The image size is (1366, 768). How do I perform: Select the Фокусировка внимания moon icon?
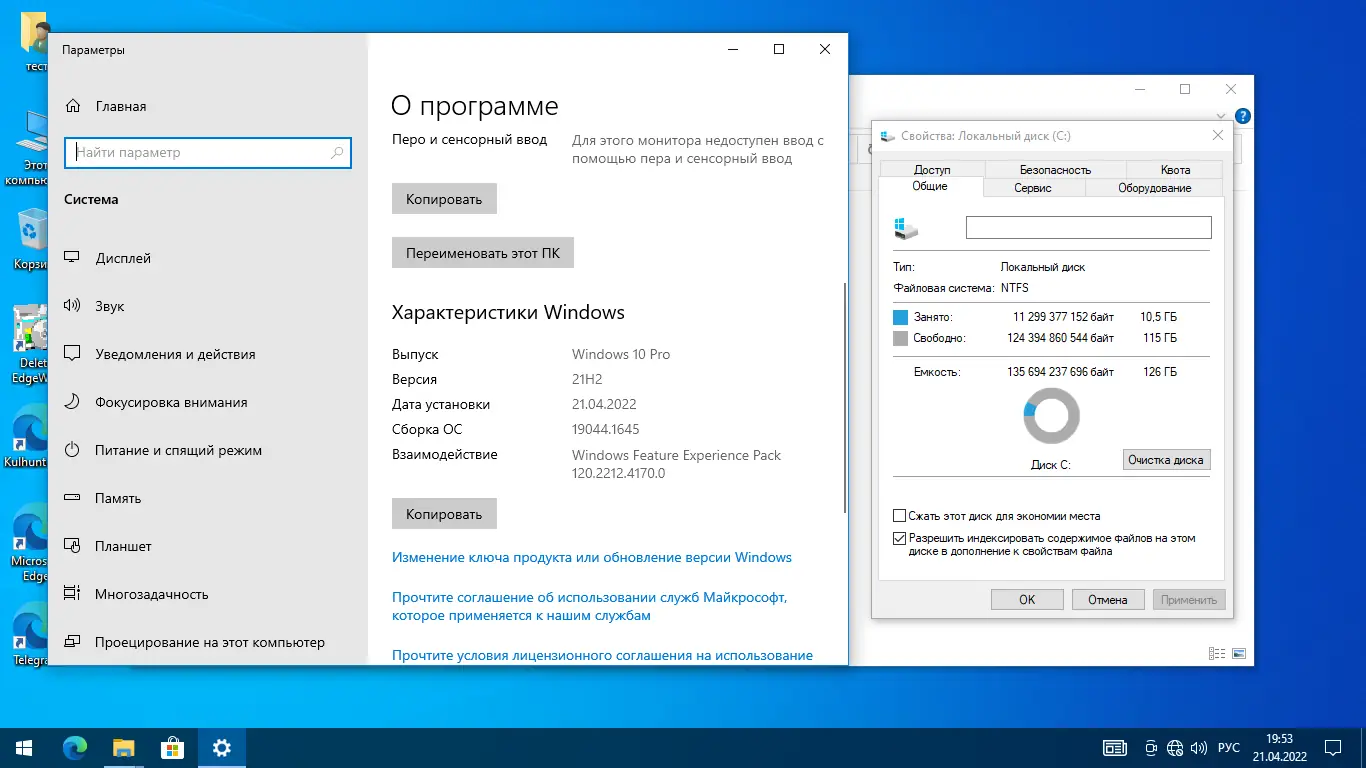[72, 402]
